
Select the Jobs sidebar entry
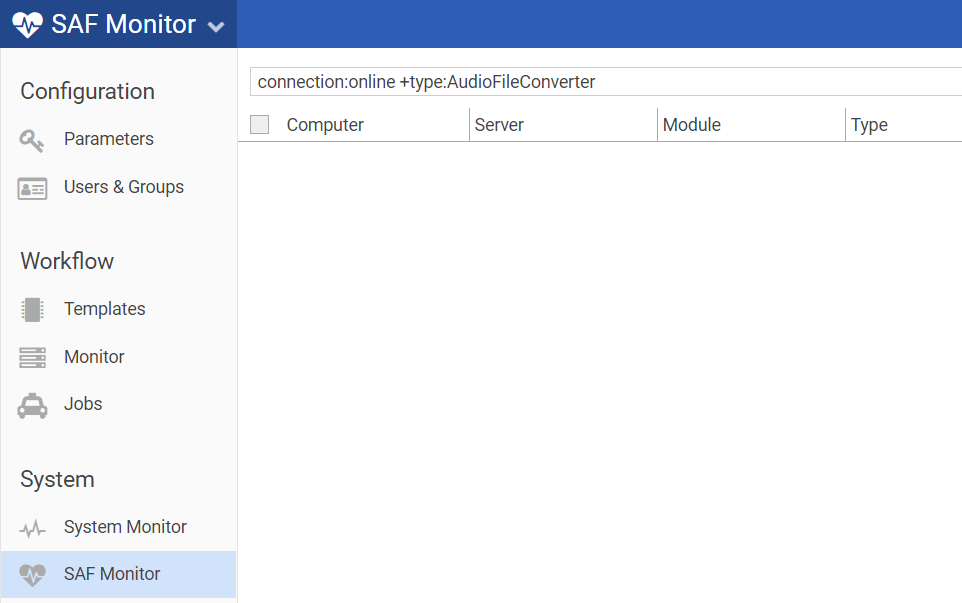[x=83, y=404]
